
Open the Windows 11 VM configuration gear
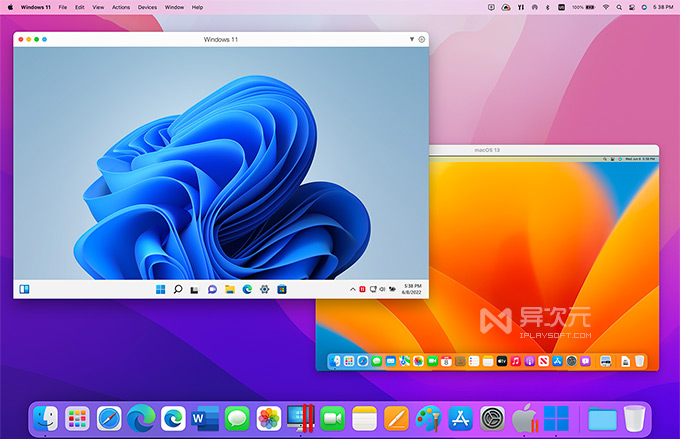coord(422,39)
